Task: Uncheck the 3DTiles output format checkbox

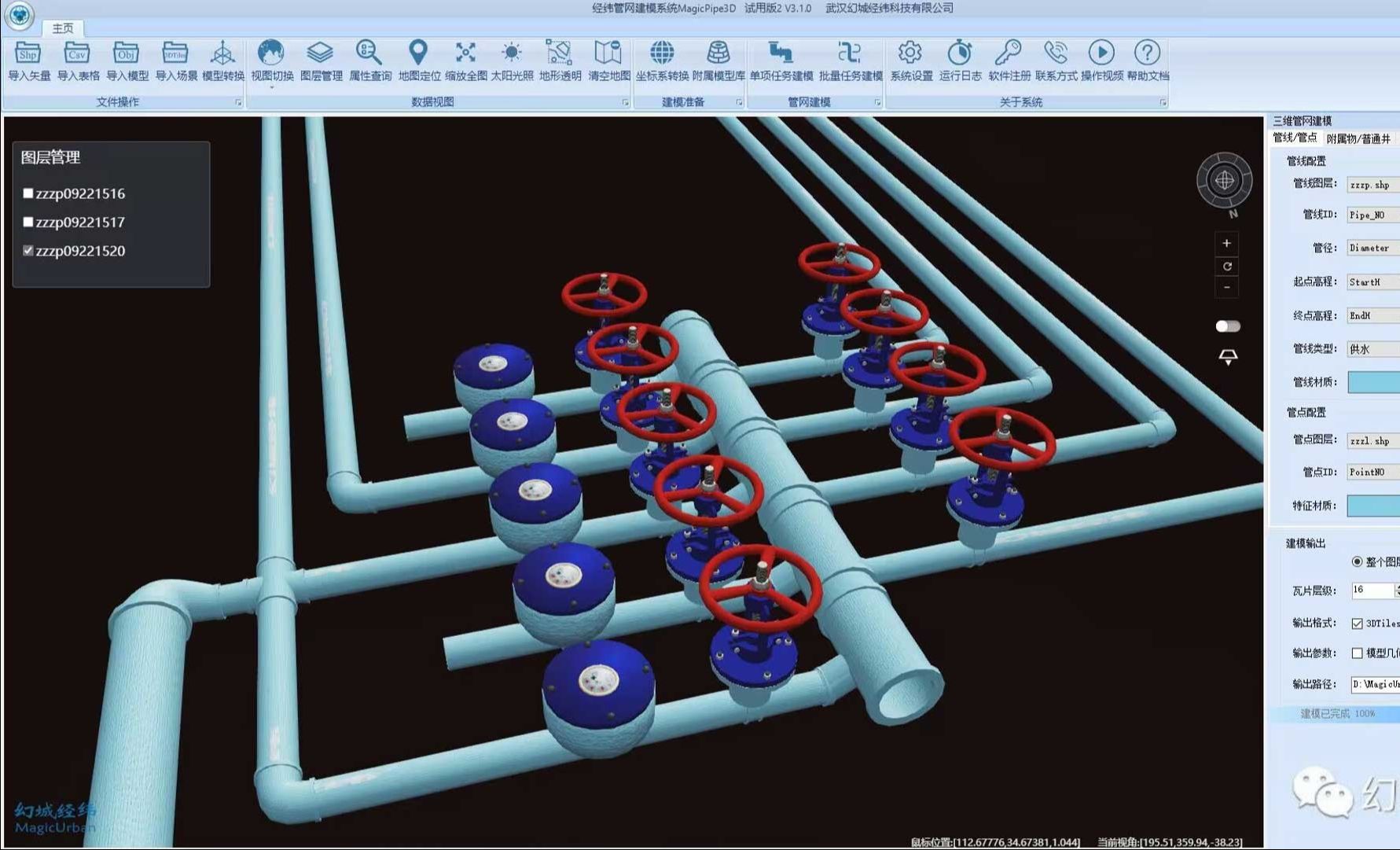Action: click(x=1357, y=624)
